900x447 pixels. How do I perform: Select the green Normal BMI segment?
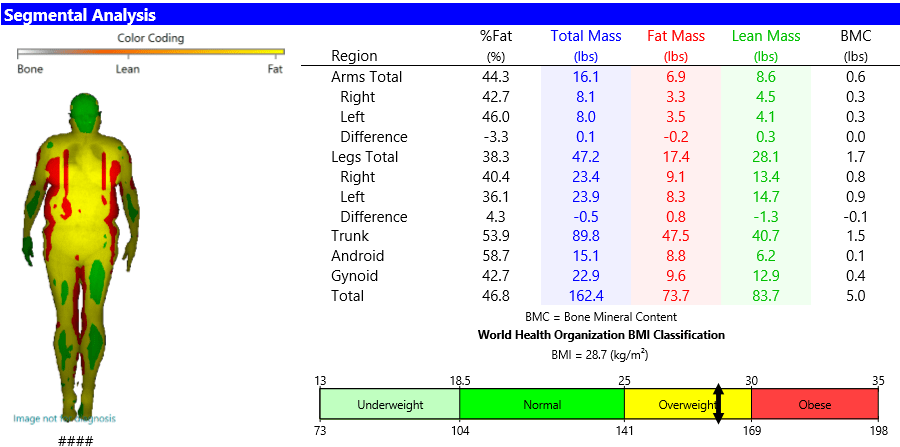pyautogui.click(x=541, y=405)
